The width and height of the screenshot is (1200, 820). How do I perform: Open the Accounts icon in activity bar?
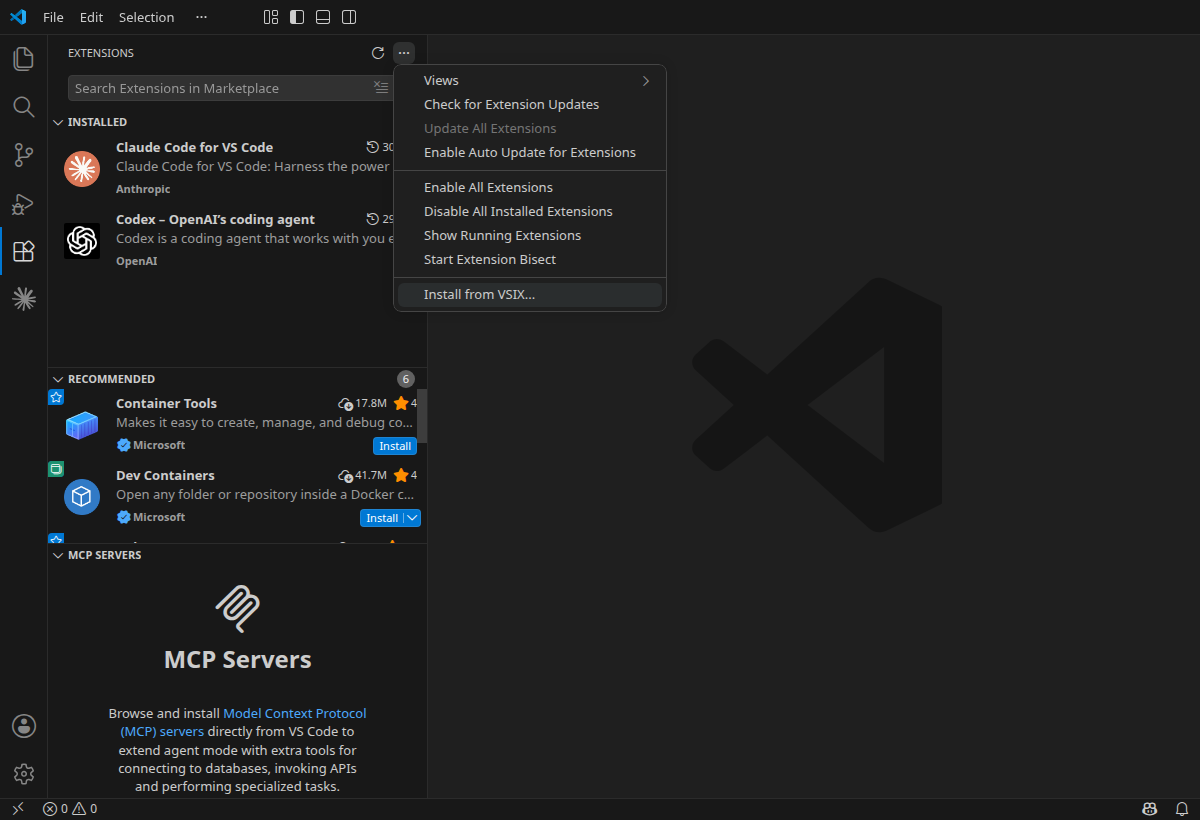coord(24,726)
